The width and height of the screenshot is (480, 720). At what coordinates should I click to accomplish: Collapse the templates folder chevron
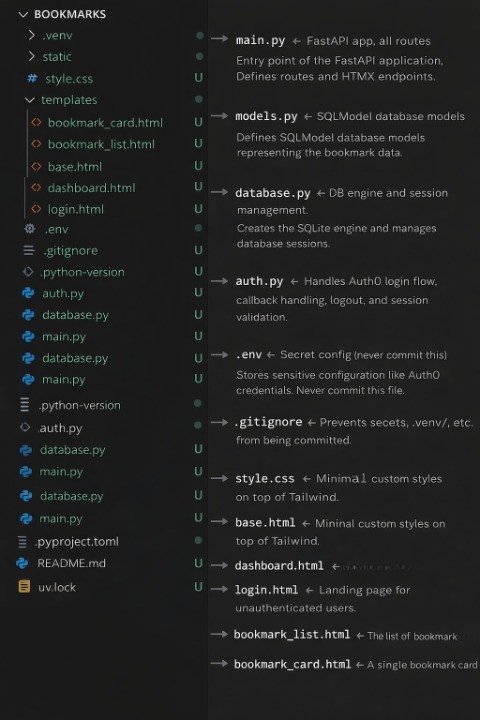(x=30, y=100)
